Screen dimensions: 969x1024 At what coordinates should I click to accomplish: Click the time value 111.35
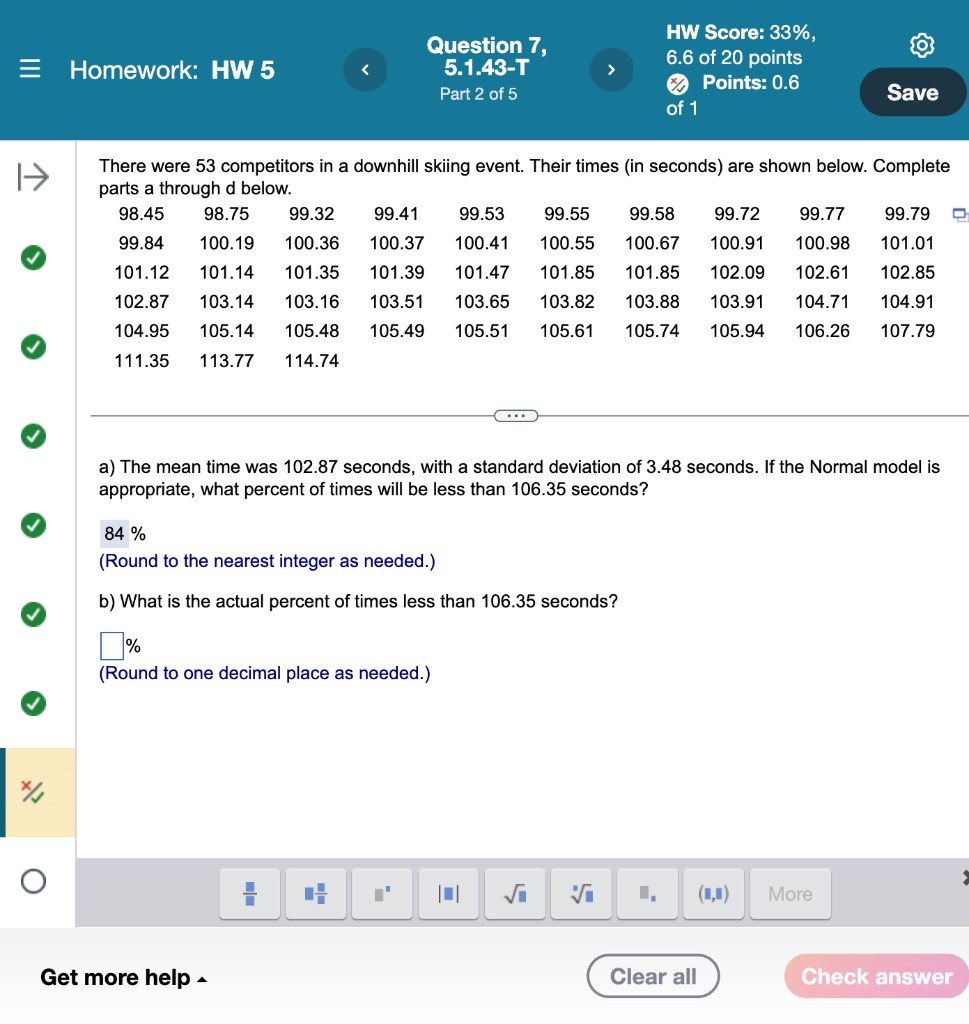142,360
